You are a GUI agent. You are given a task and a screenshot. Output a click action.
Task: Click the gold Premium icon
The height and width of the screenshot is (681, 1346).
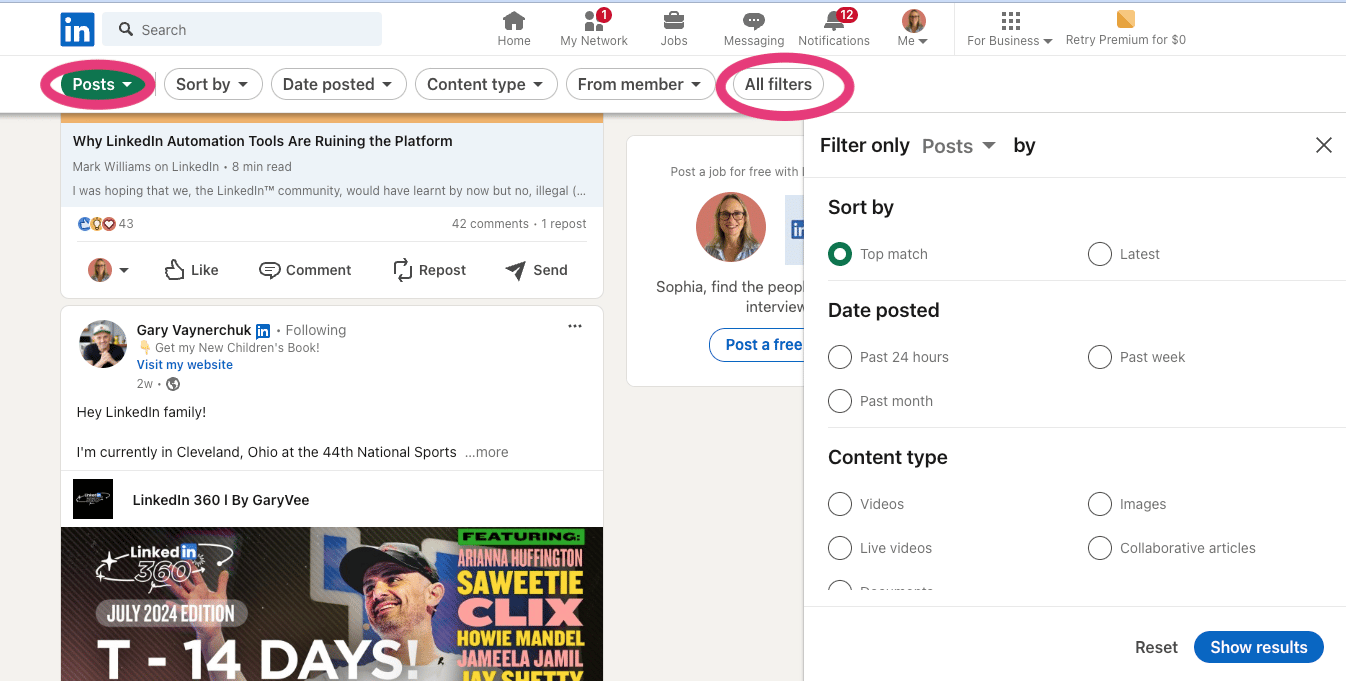click(1126, 19)
